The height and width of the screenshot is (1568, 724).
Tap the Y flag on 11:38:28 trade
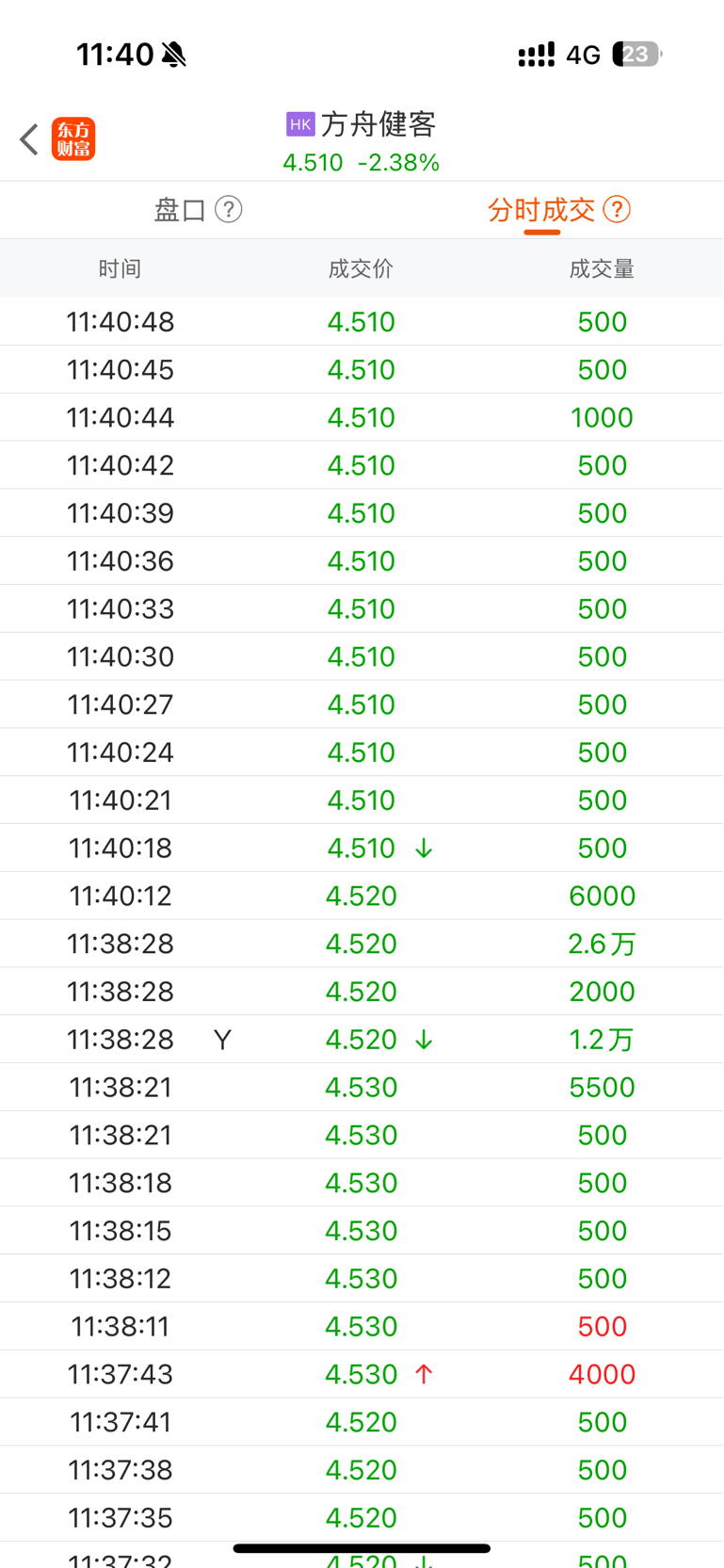pos(222,1040)
